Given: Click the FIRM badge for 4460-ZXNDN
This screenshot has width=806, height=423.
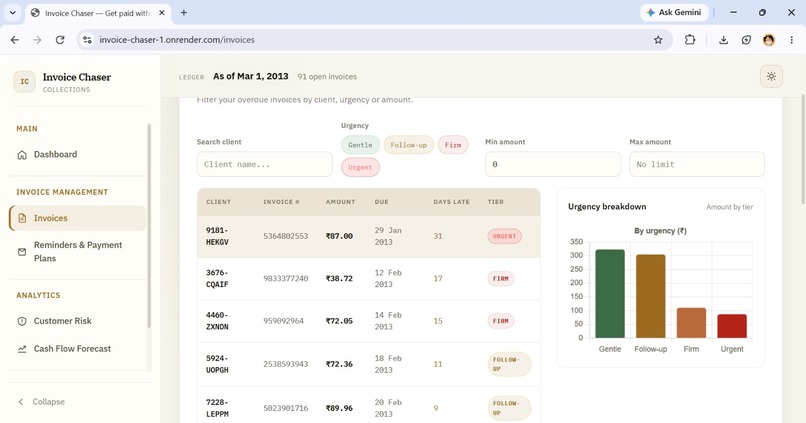Looking at the screenshot, I should coord(501,321).
